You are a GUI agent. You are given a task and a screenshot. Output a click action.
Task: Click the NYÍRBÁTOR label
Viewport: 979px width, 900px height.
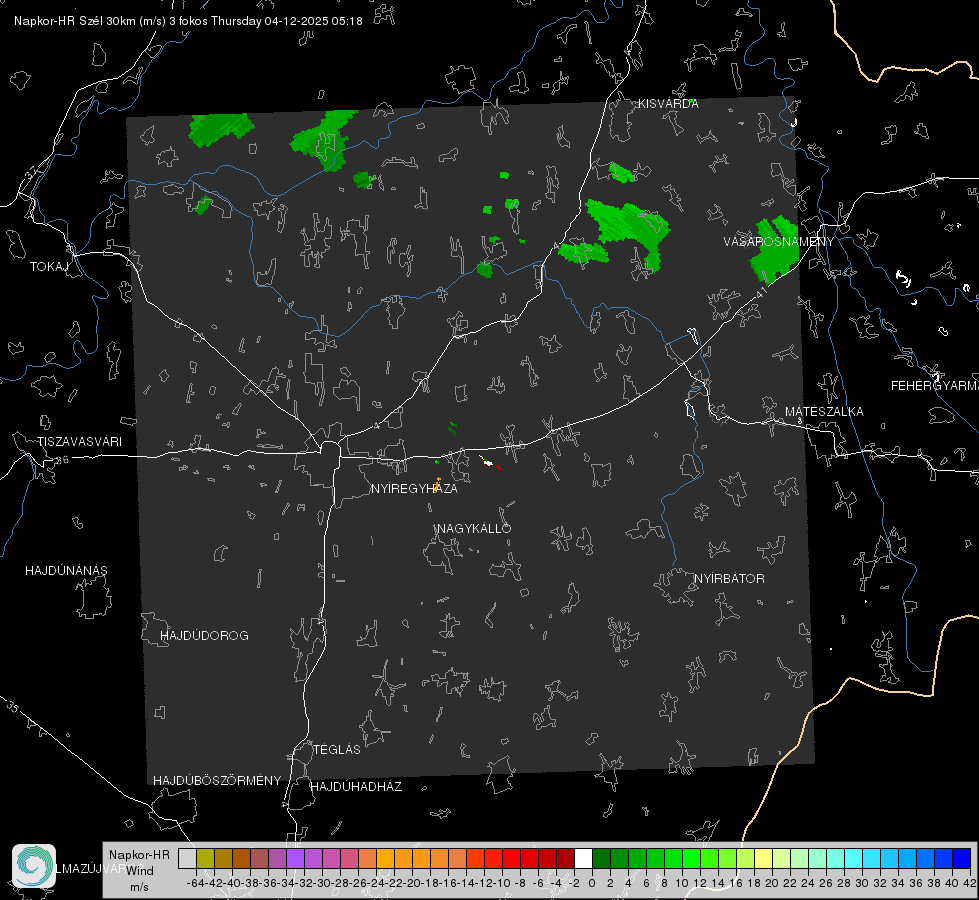(x=729, y=579)
